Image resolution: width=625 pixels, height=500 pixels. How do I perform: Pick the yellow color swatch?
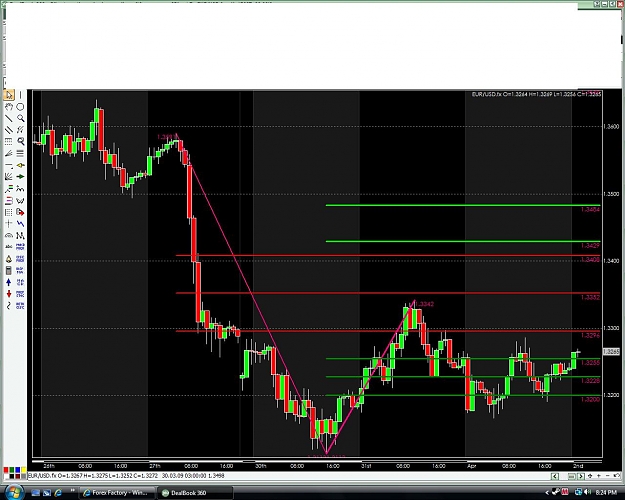(24, 470)
